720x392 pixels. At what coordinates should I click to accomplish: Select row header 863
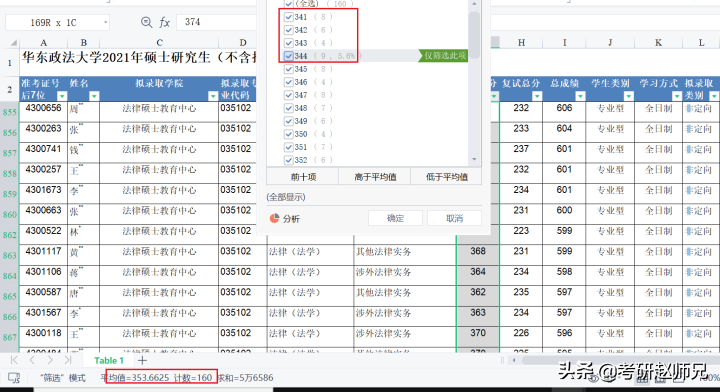pos(10,255)
